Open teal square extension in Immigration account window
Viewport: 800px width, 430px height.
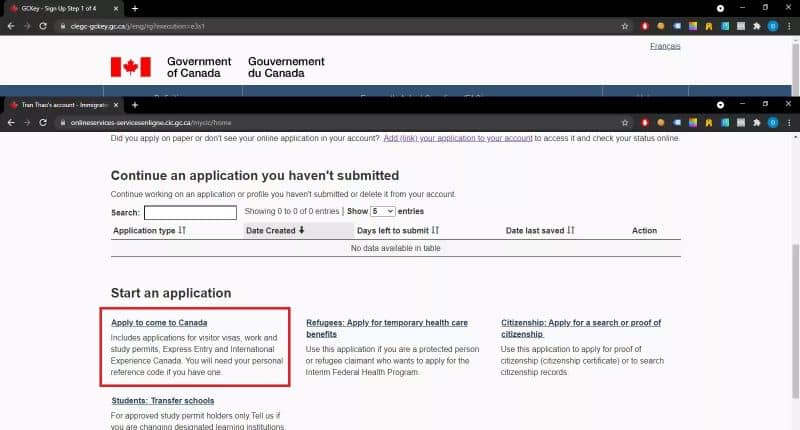tap(725, 122)
